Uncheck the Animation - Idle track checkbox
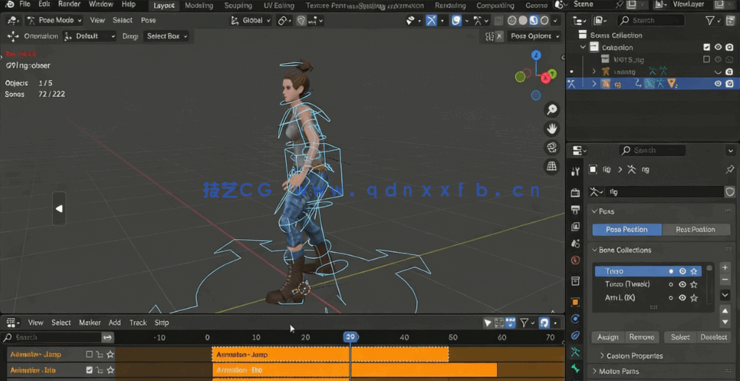The image size is (740, 381). click(x=89, y=370)
